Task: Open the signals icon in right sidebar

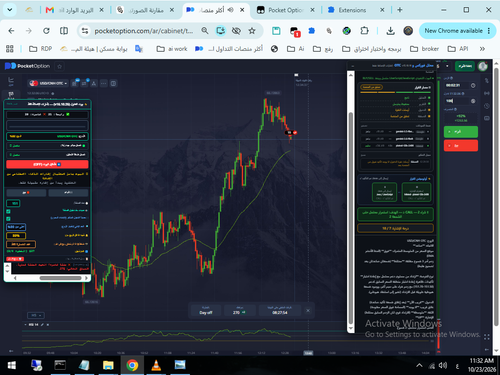Action: (487, 93)
